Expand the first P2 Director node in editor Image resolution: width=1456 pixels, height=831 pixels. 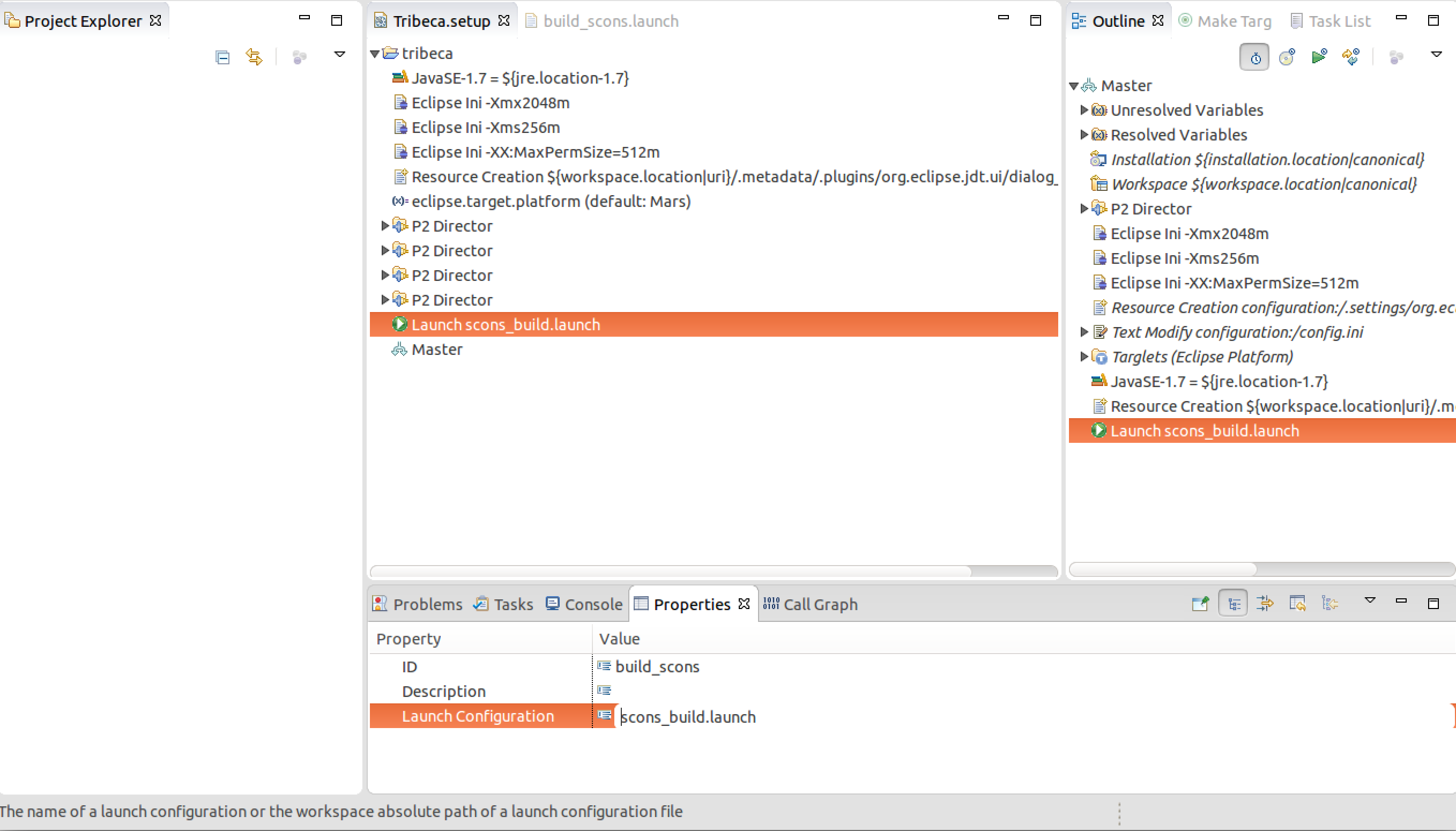[385, 226]
